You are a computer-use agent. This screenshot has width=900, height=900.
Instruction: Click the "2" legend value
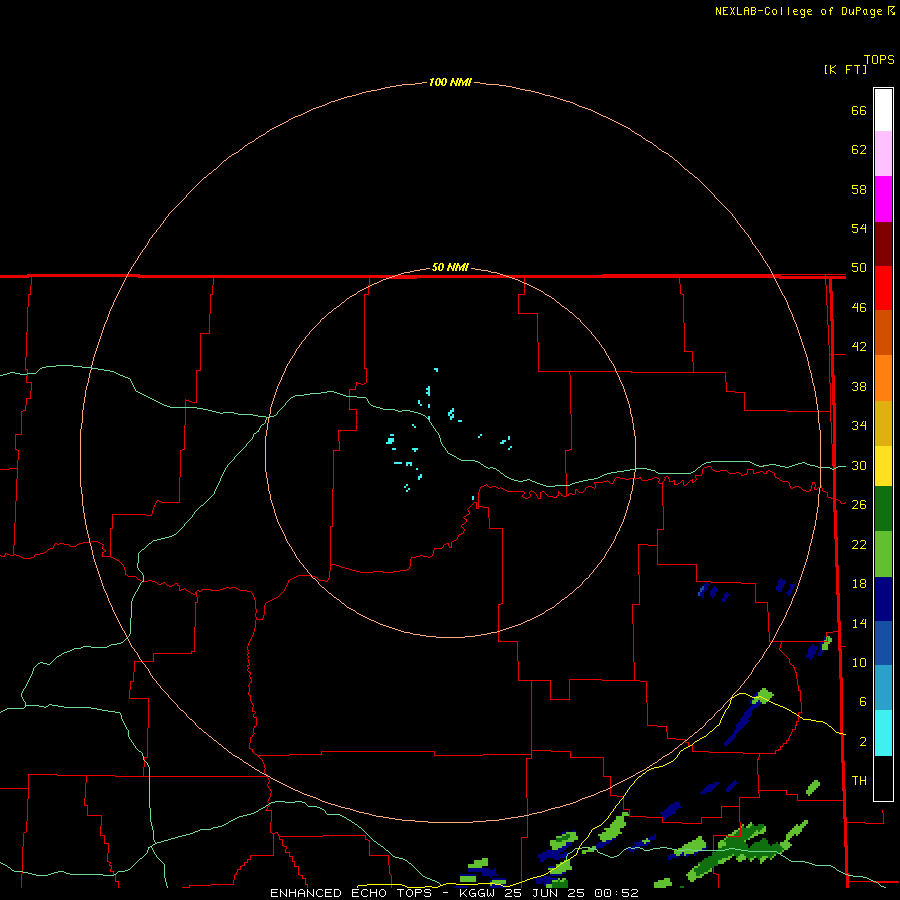pyautogui.click(x=863, y=742)
